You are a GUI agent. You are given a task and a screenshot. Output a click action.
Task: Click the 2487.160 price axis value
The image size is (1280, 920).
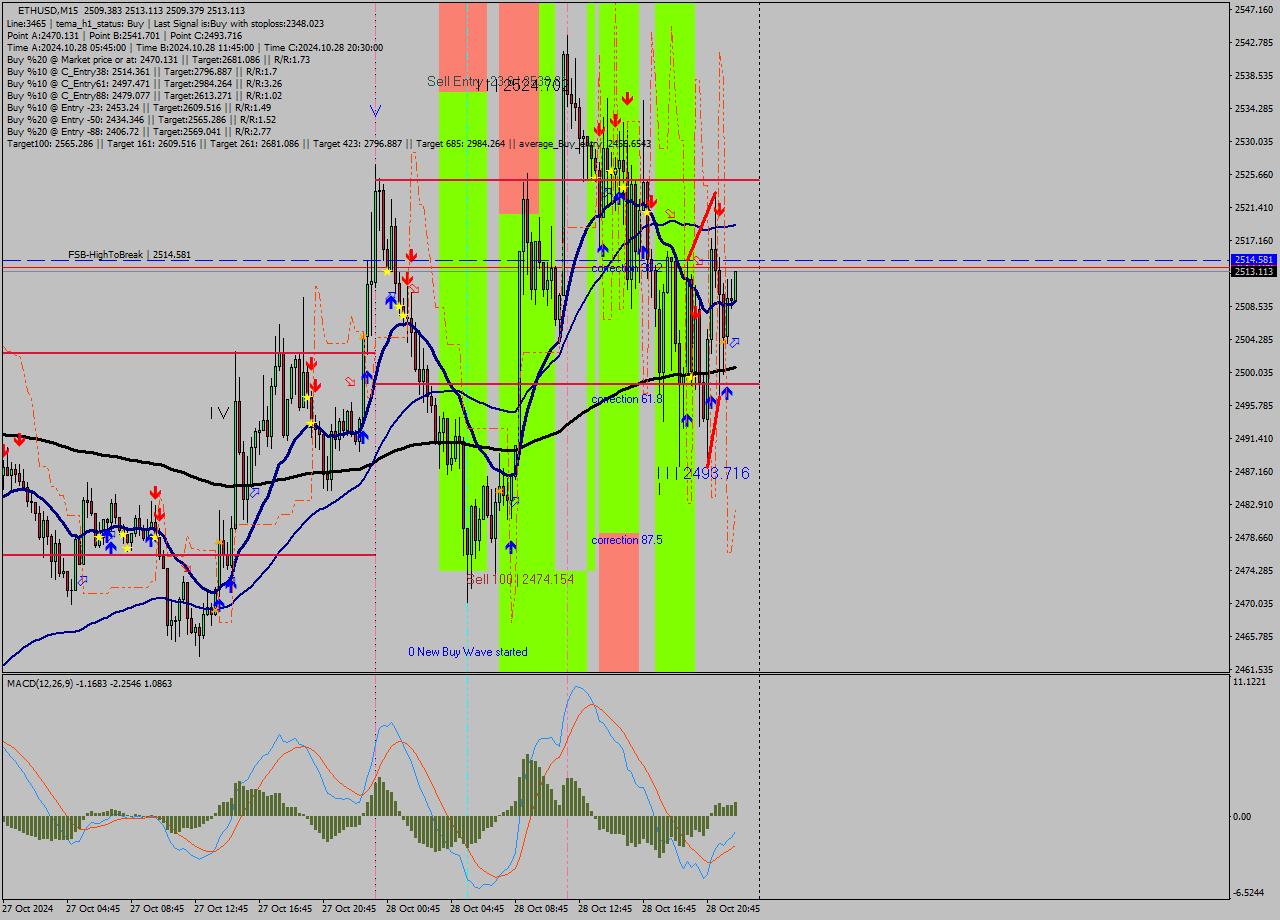[1254, 471]
